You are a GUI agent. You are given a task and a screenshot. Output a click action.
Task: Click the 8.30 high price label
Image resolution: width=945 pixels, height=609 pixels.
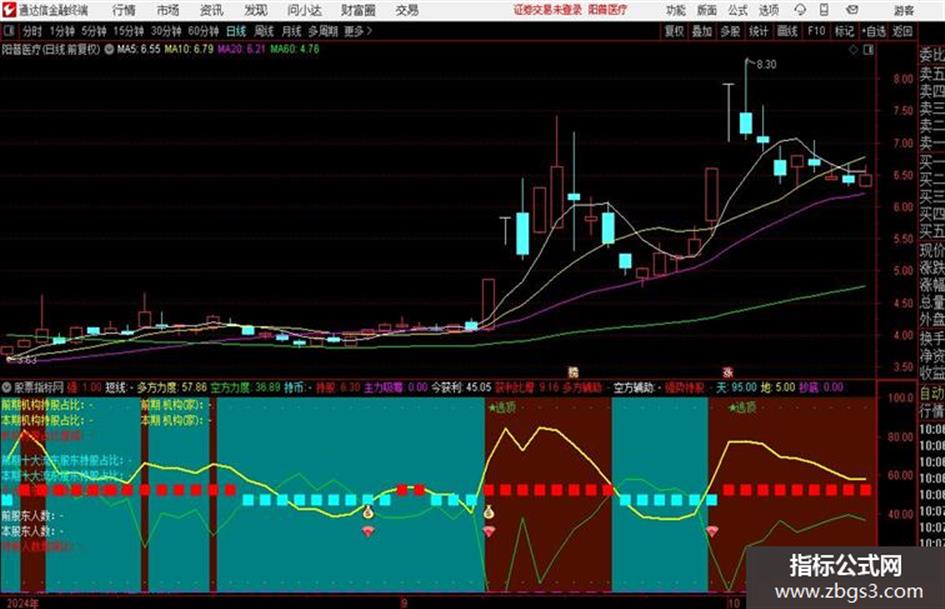[x=766, y=65]
